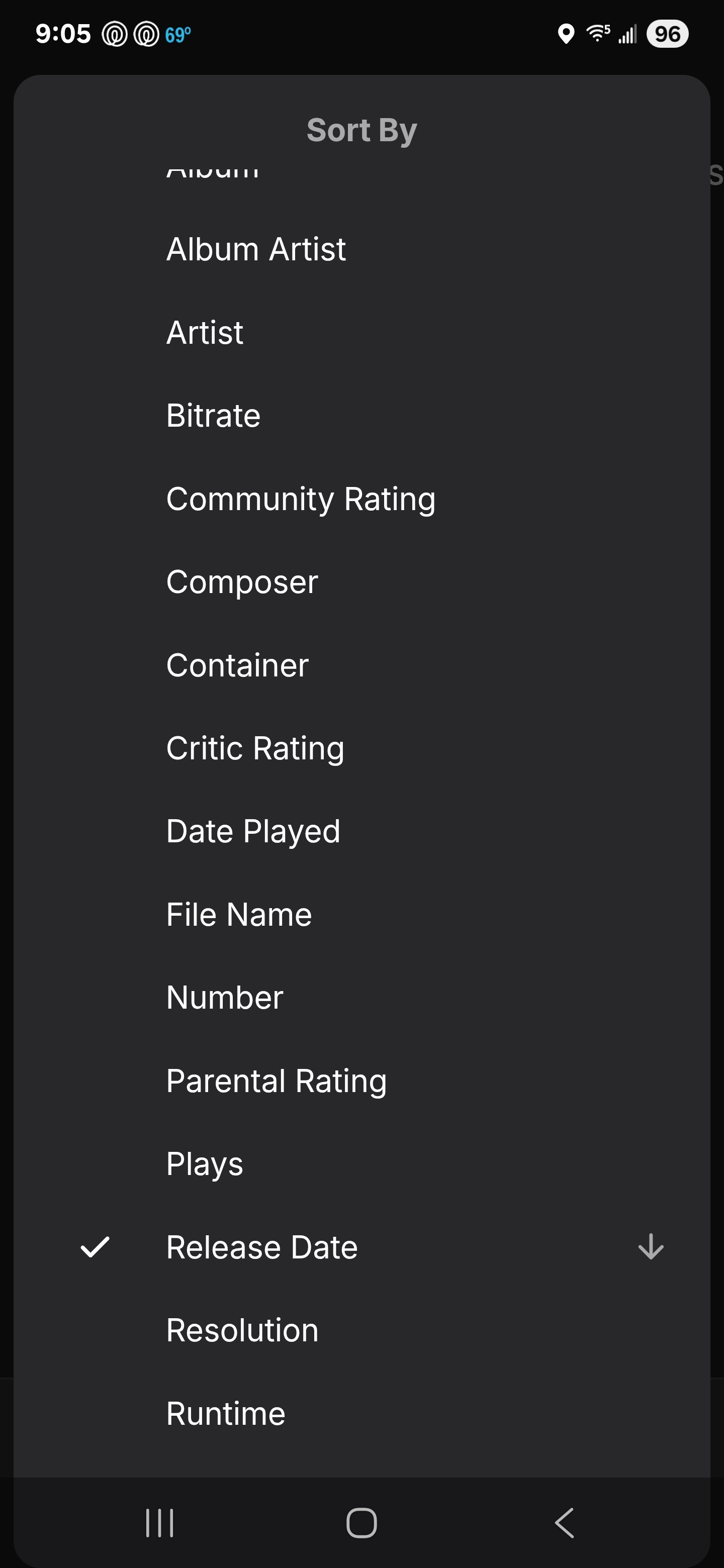Tap the checkmark next to Release Date

click(95, 1246)
